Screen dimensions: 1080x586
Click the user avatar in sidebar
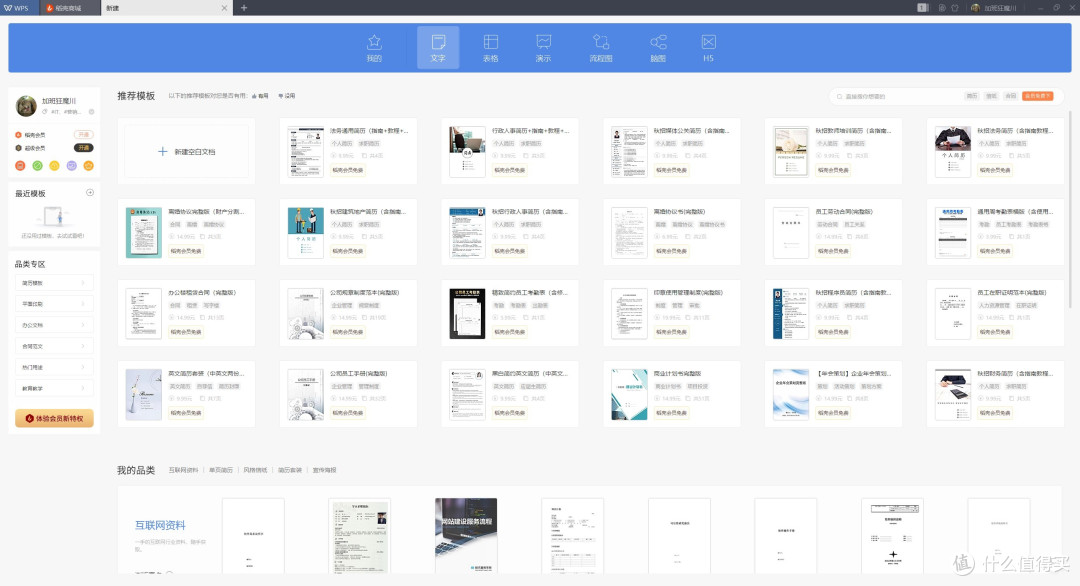(x=26, y=106)
